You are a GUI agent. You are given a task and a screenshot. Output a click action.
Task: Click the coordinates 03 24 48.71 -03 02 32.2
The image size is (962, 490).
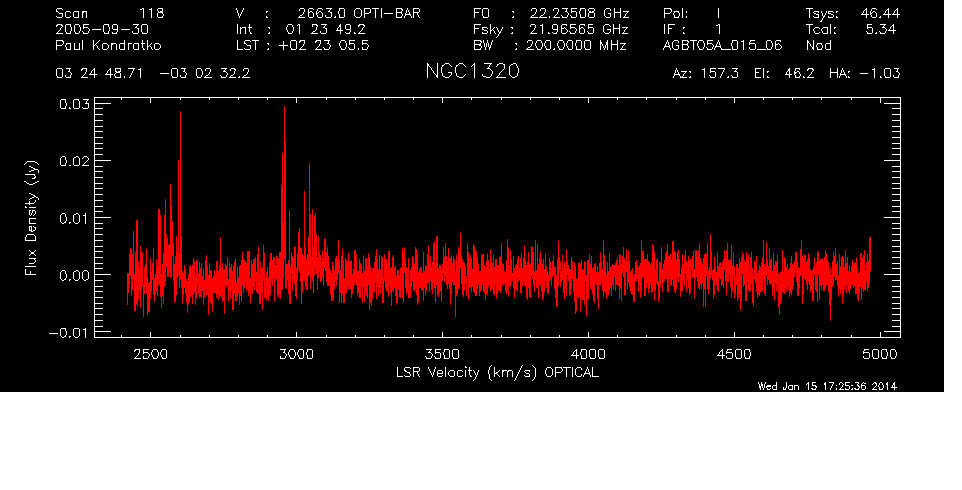pyautogui.click(x=153, y=74)
